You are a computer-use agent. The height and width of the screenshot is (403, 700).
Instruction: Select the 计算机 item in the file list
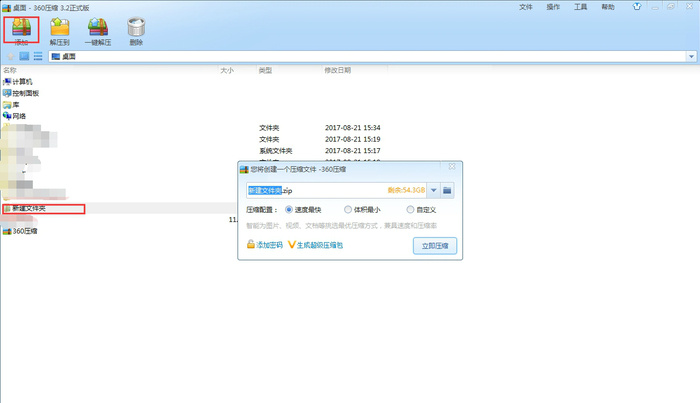point(18,82)
